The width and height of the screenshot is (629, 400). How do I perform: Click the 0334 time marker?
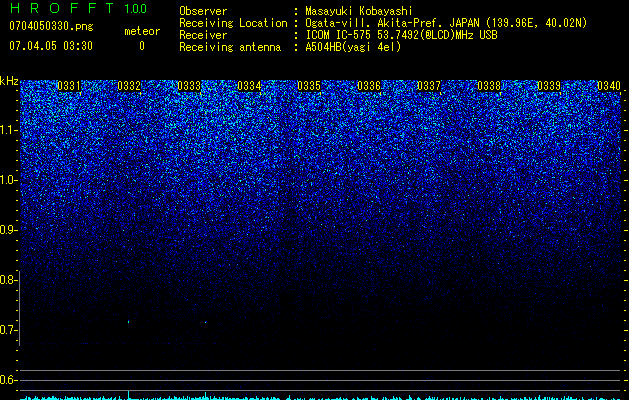[249, 86]
